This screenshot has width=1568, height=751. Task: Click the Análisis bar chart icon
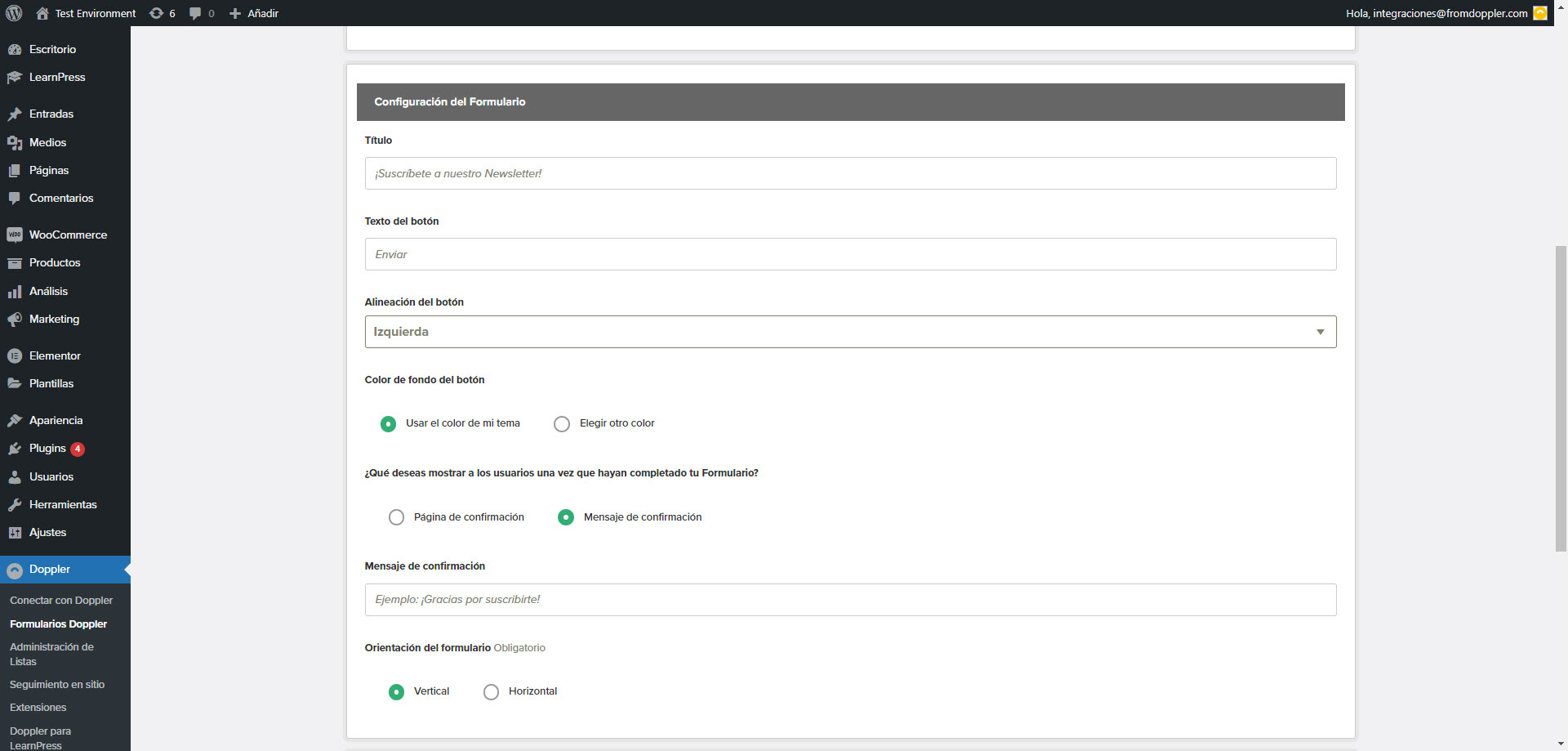(15, 291)
